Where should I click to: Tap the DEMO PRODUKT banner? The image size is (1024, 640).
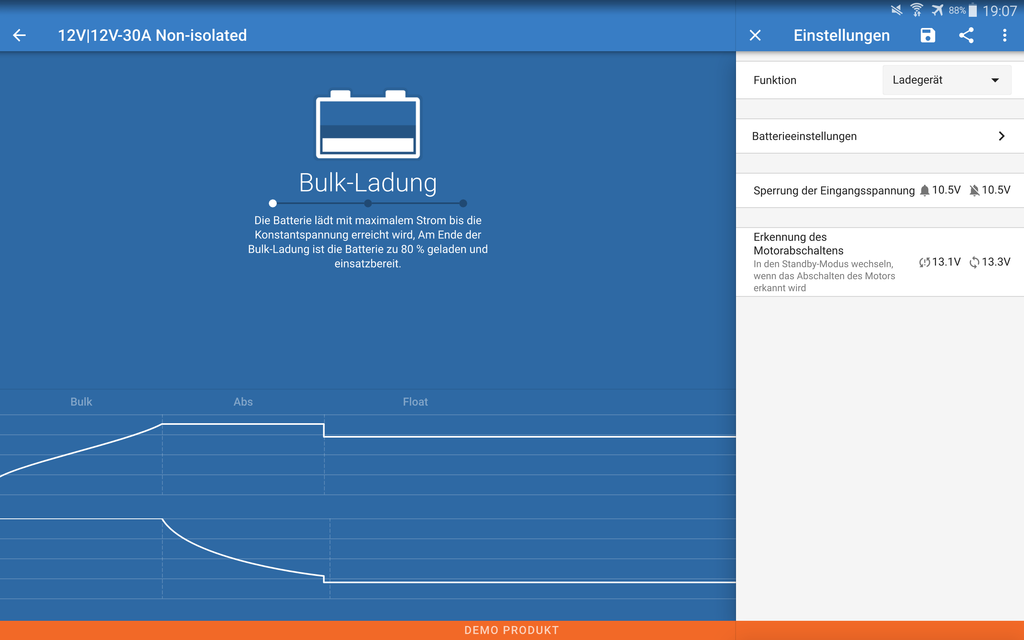(511, 630)
